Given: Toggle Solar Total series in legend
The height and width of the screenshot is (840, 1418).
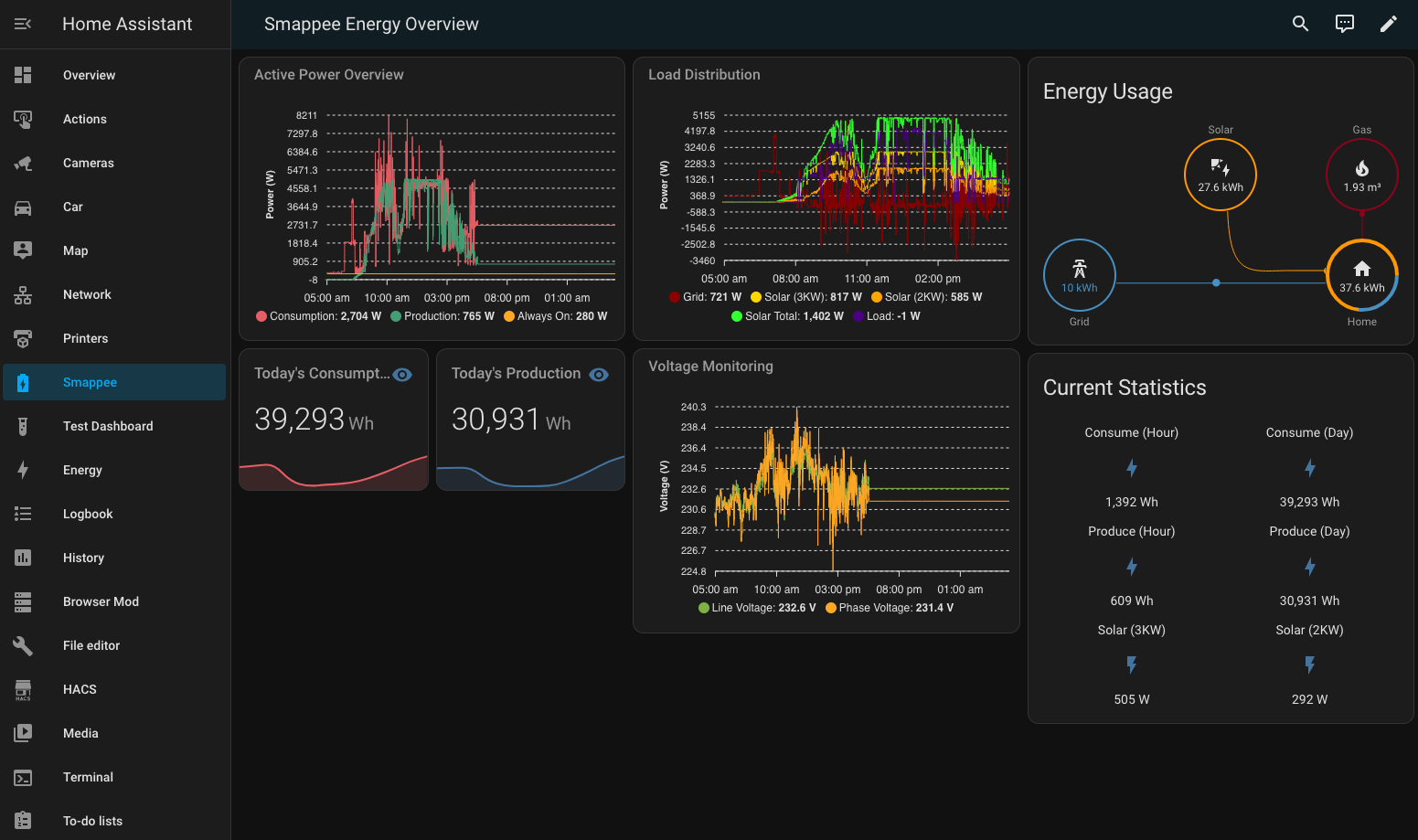Looking at the screenshot, I should pos(787,316).
